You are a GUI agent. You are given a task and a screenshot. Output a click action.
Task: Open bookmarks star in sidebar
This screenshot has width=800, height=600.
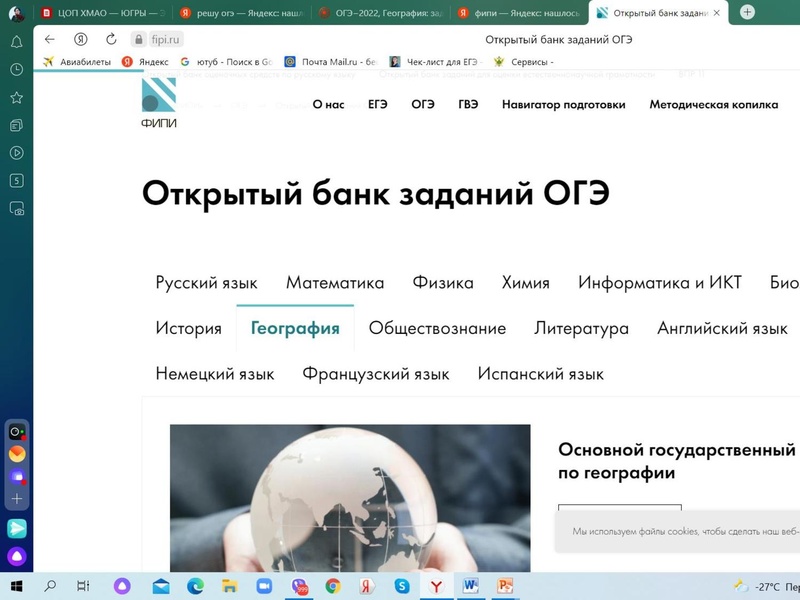[16, 98]
